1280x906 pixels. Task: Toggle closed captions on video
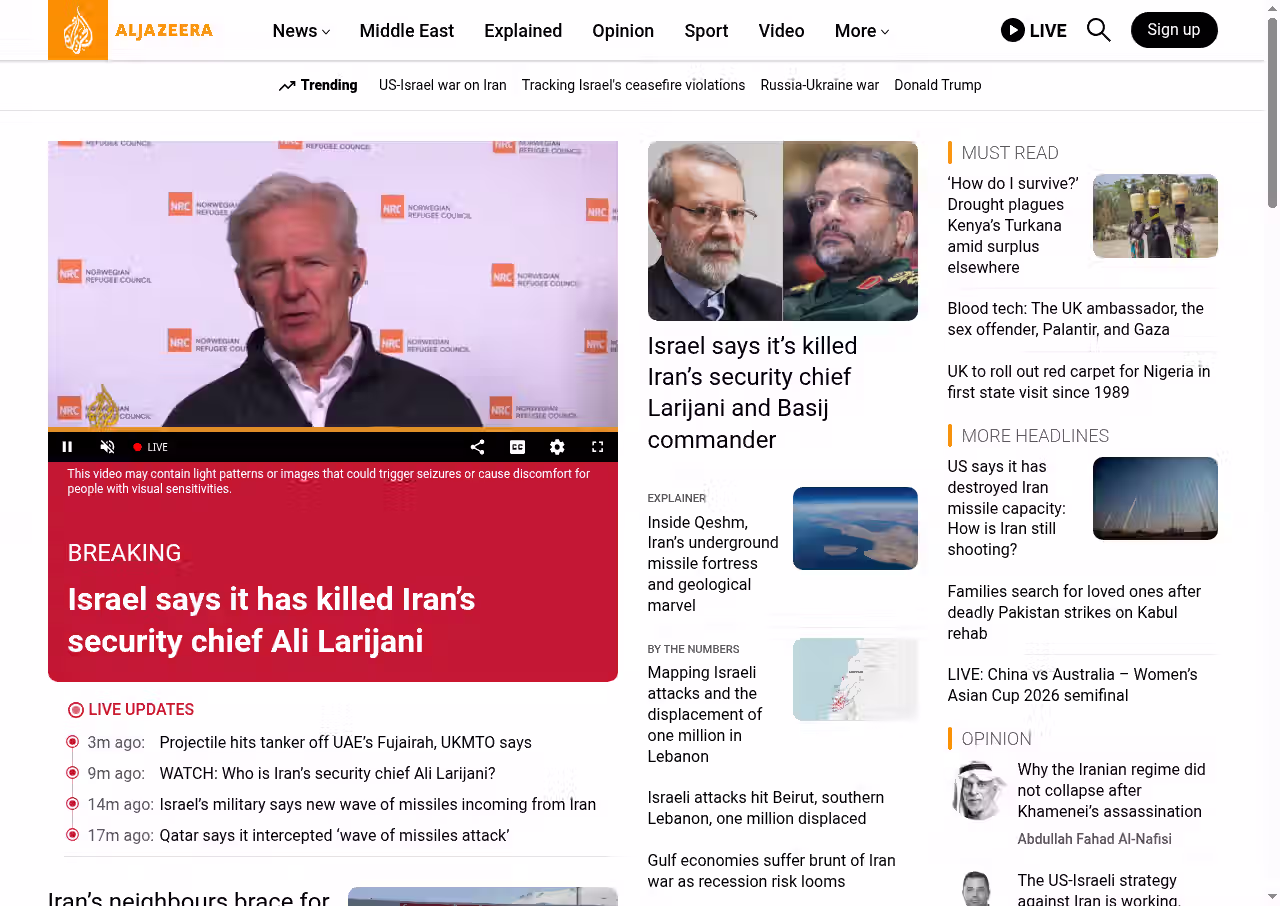[x=517, y=447]
